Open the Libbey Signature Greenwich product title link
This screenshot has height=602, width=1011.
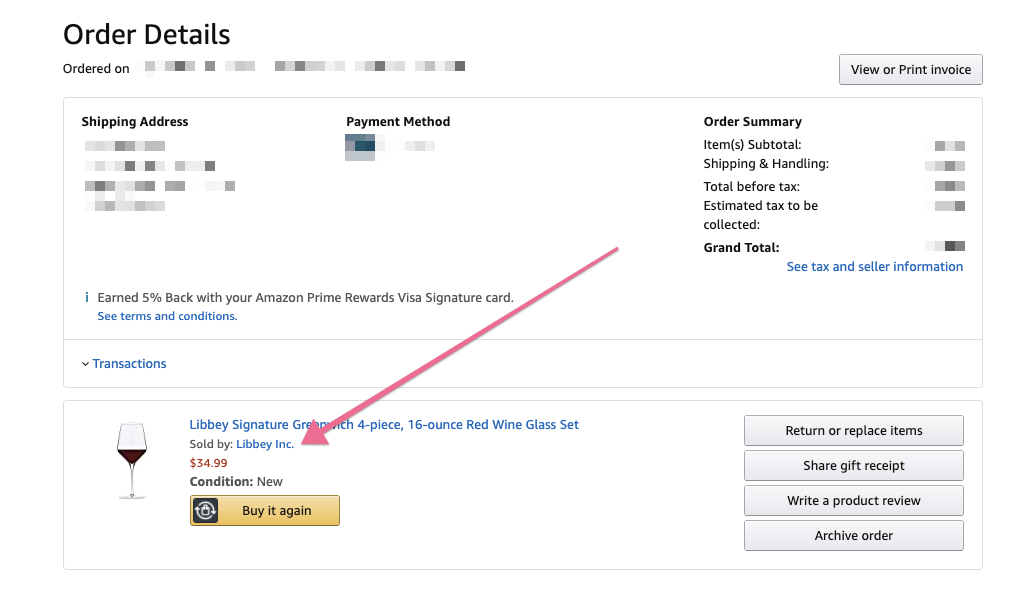[384, 425]
